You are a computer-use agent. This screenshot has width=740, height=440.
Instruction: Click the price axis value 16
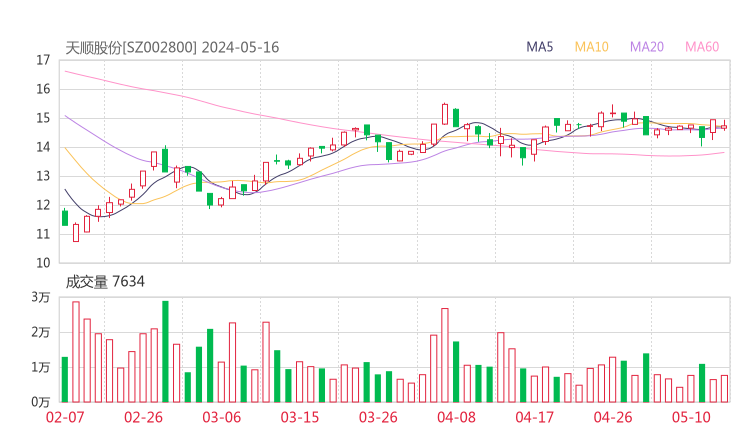tap(43, 89)
